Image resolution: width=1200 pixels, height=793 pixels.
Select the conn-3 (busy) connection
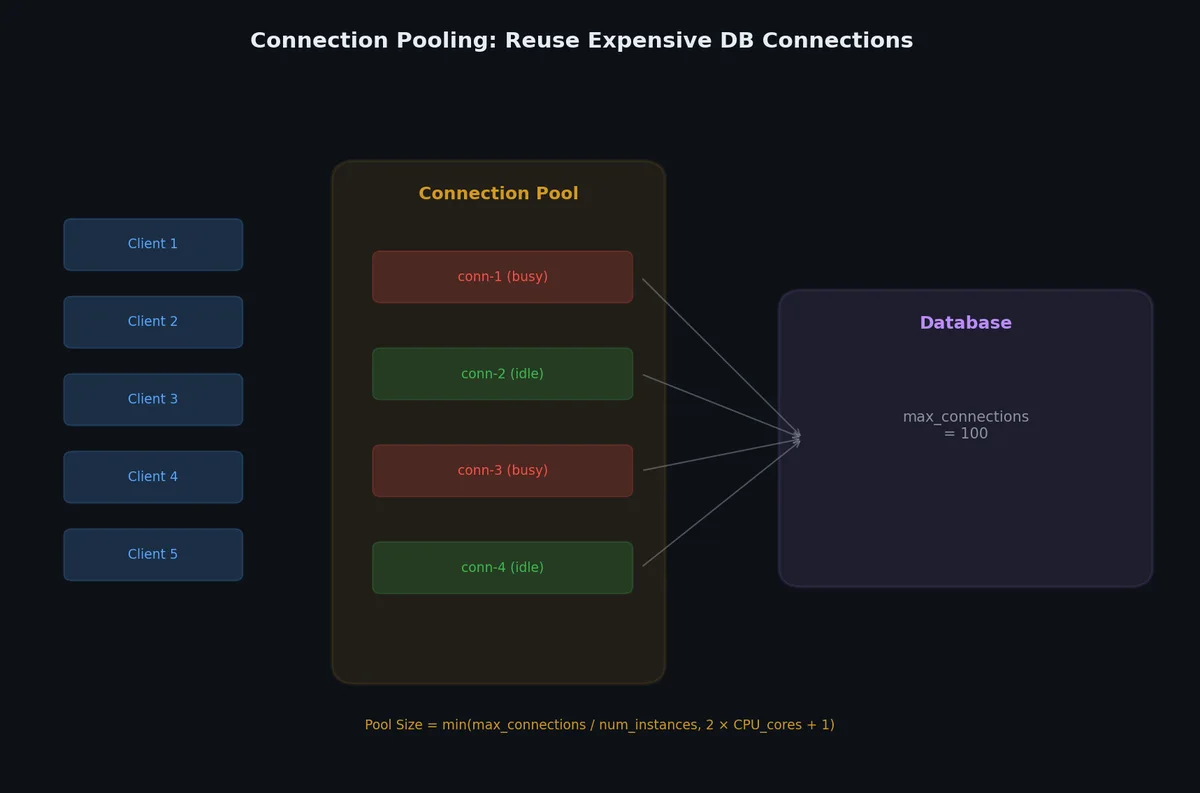502,470
